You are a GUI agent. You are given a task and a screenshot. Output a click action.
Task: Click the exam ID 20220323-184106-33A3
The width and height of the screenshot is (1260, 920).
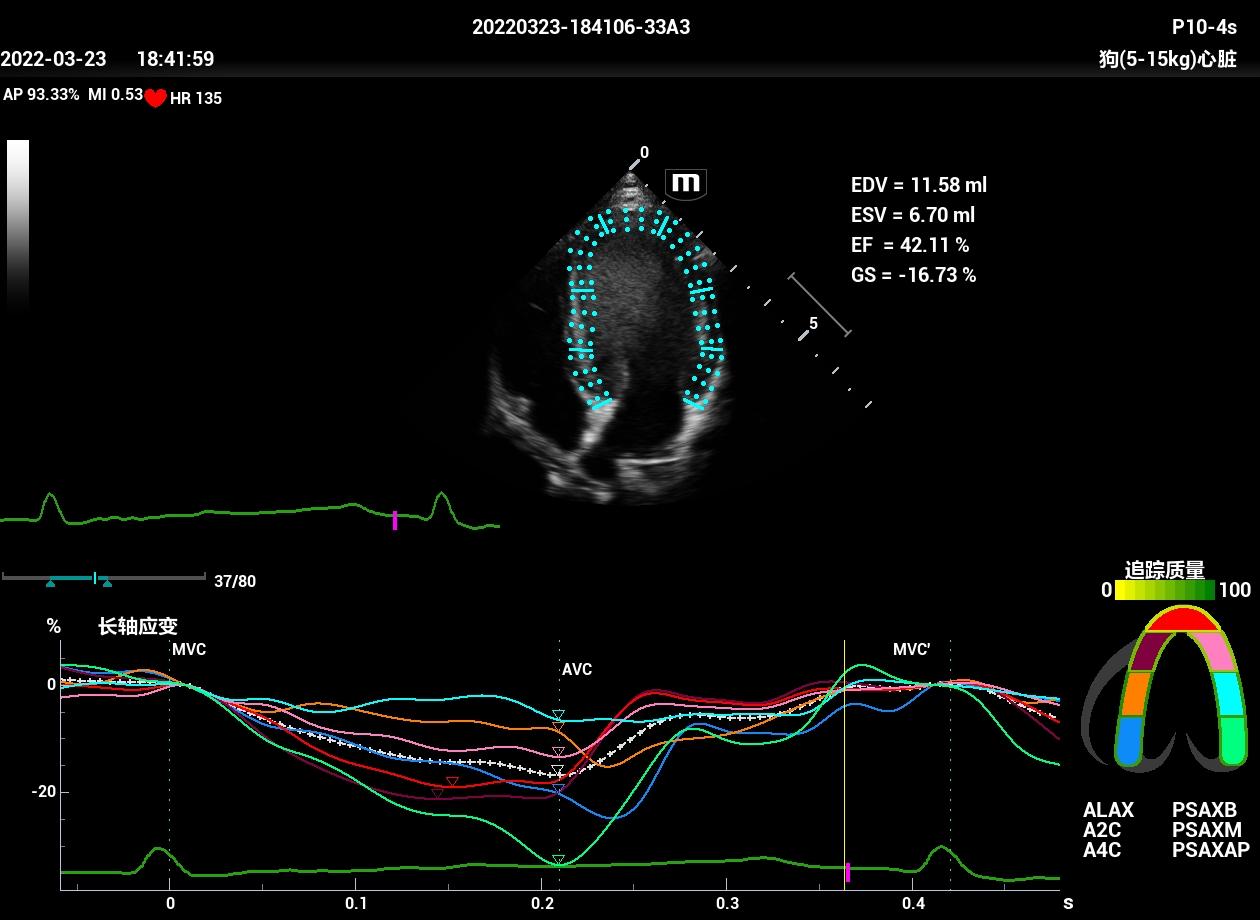[x=581, y=28]
